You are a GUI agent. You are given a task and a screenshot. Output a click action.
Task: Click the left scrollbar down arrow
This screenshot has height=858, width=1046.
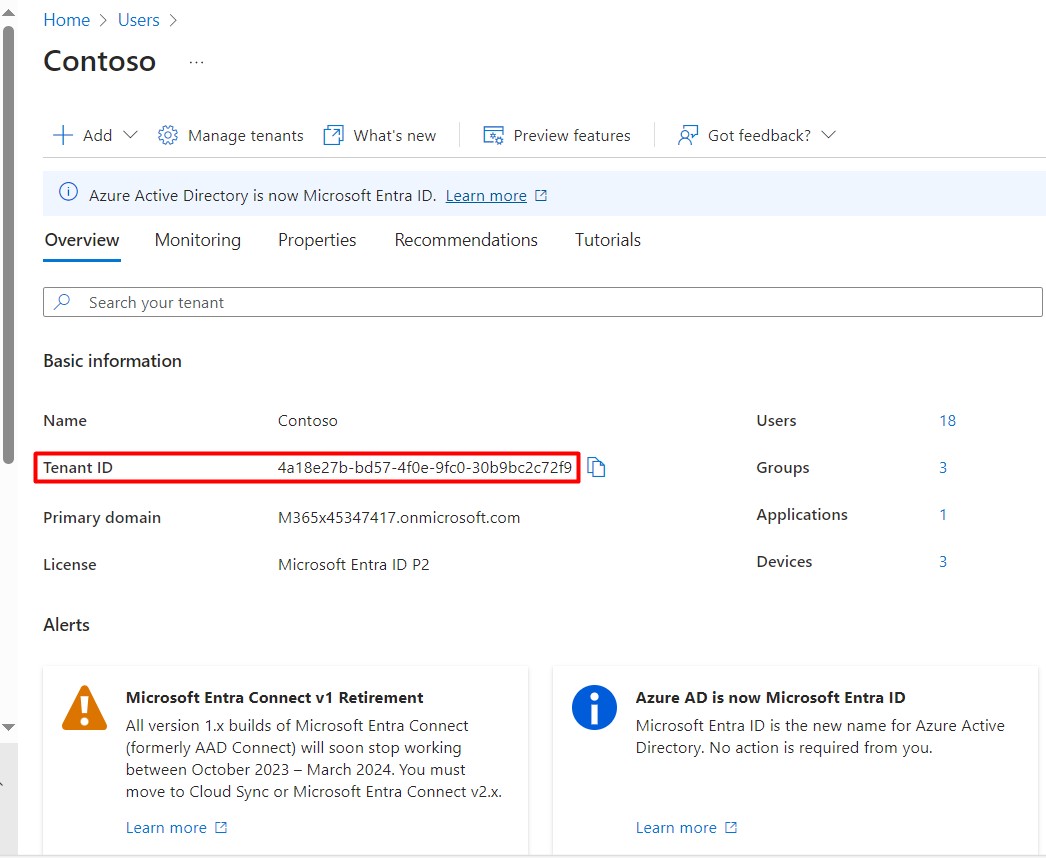[8, 727]
